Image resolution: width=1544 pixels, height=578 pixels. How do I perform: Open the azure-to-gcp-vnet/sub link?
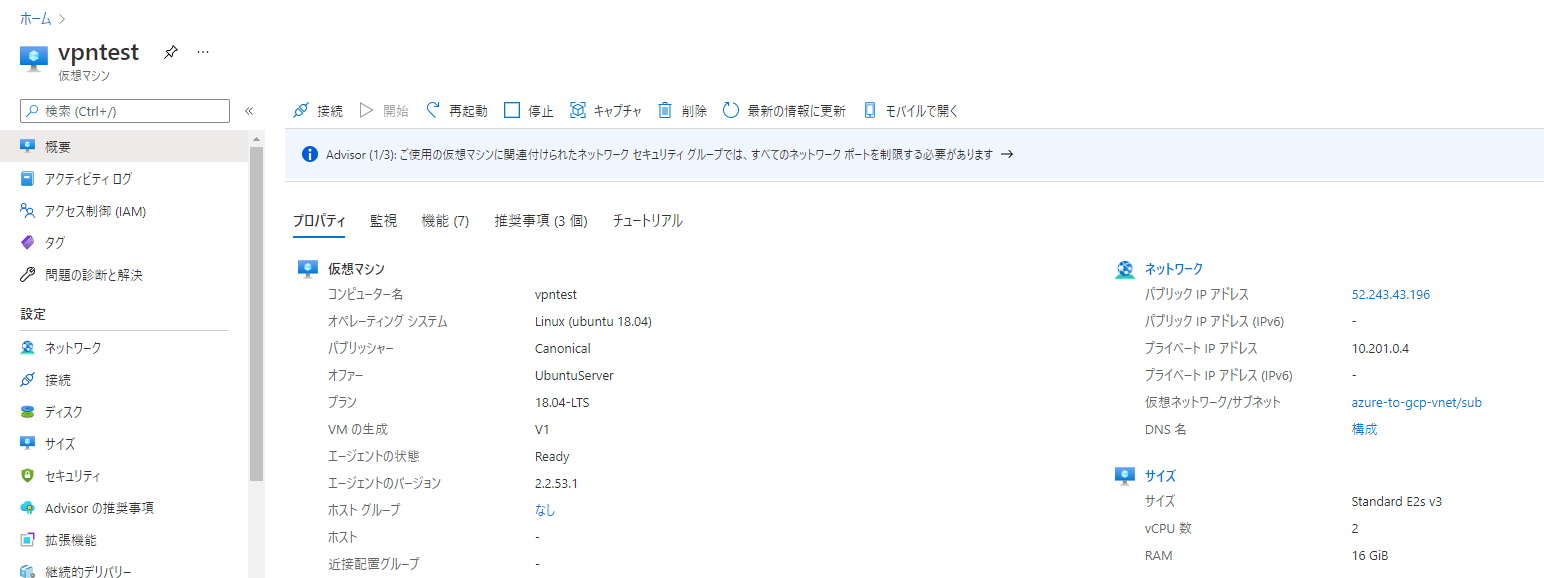[x=1417, y=403]
